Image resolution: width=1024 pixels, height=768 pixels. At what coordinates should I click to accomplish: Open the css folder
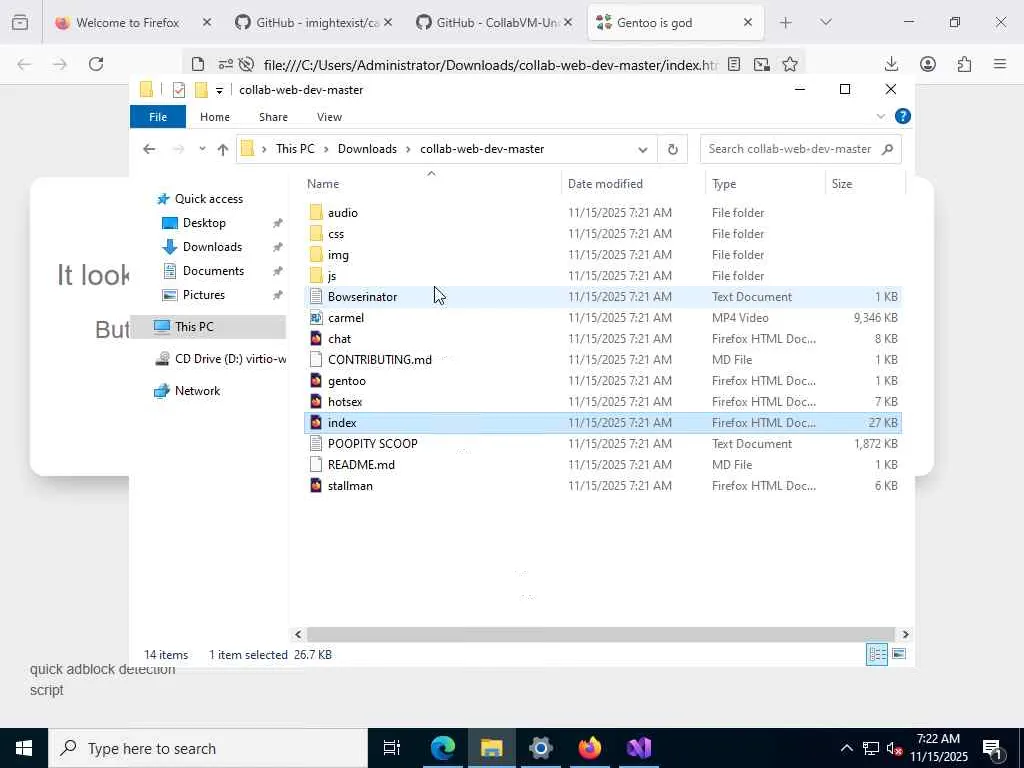tap(336, 234)
